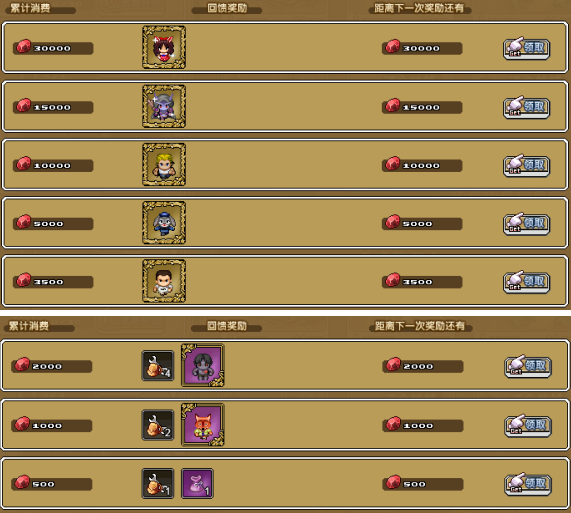Select the meat x2 reward item

pyautogui.click(x=158, y=425)
